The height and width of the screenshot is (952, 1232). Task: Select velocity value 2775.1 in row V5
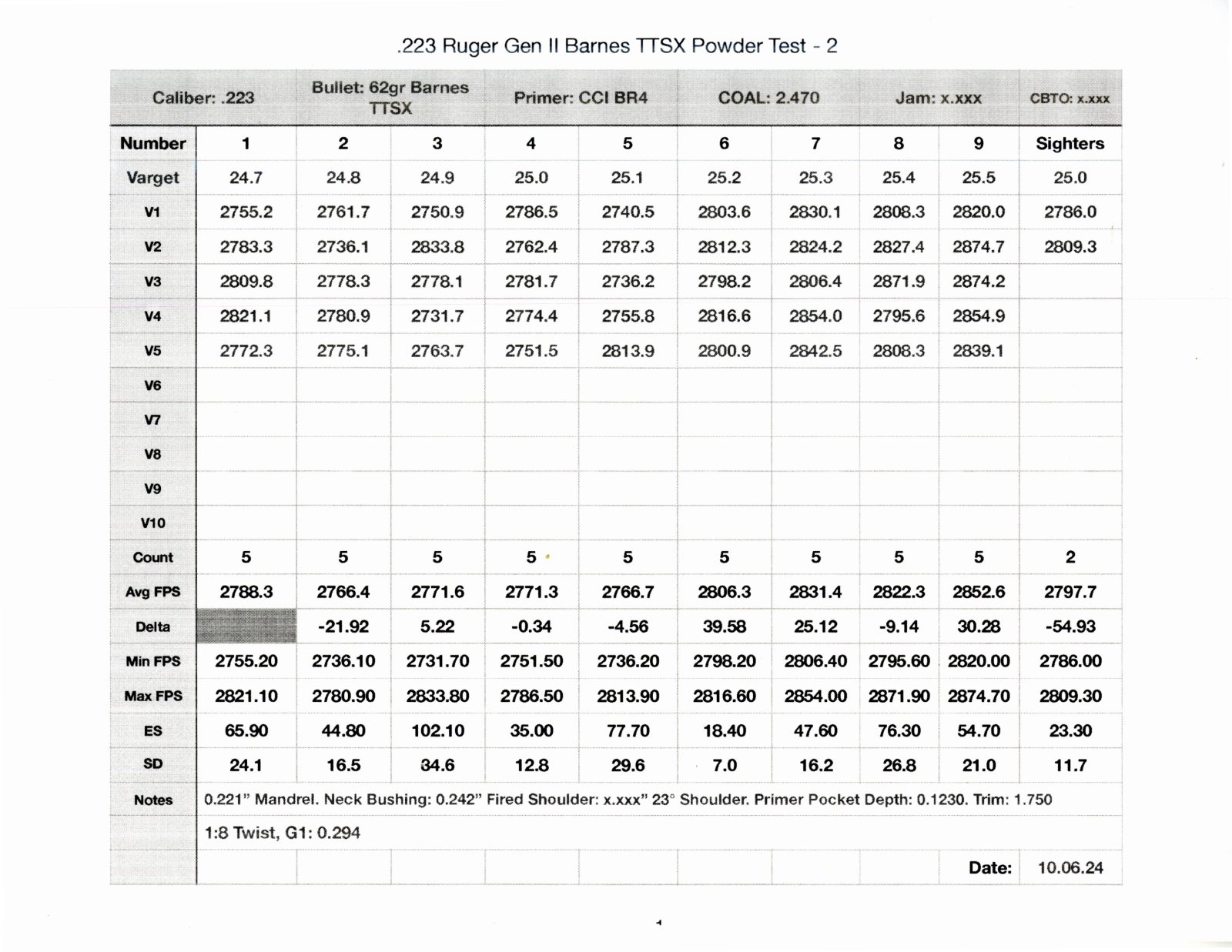point(343,351)
